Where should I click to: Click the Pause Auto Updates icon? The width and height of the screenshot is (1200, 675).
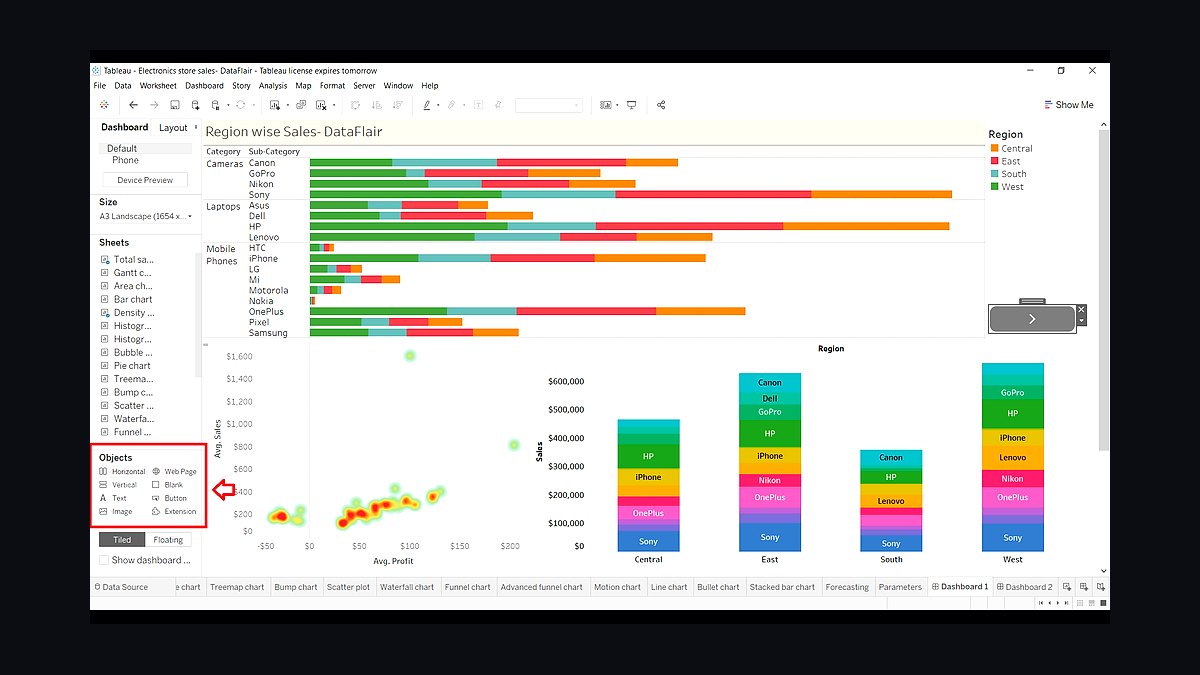pyautogui.click(x=216, y=105)
